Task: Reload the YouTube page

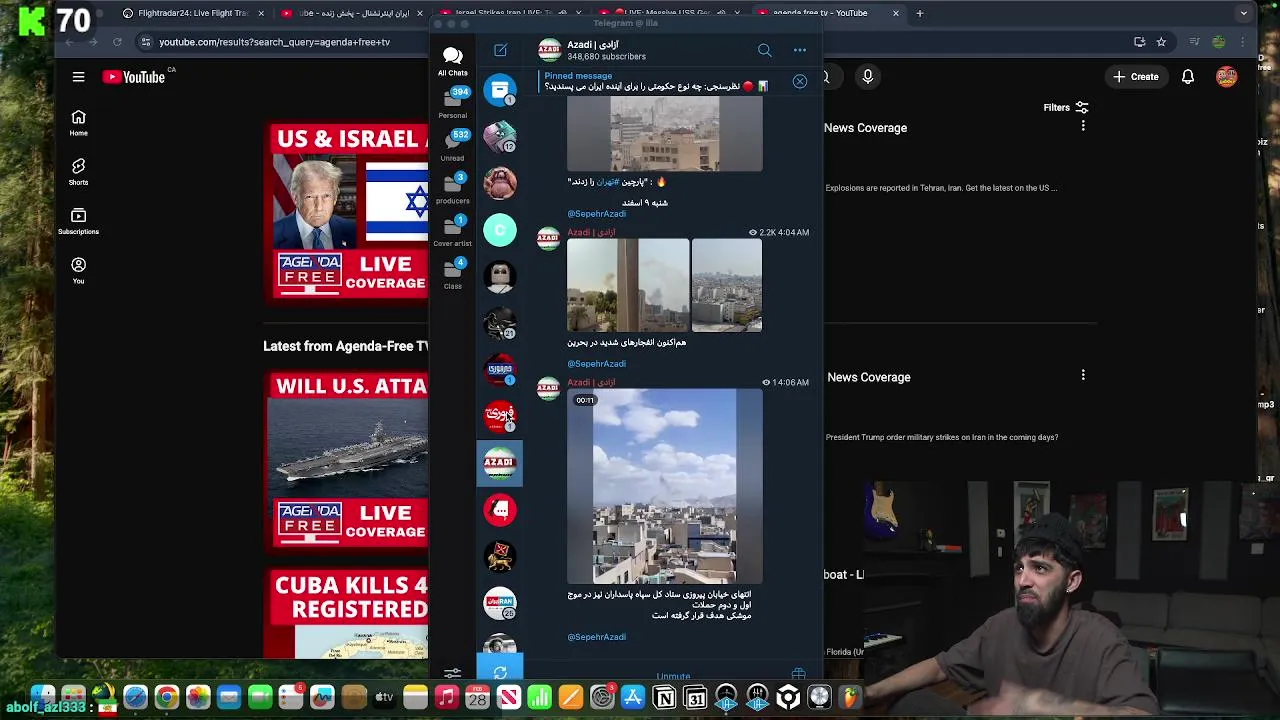Action: click(117, 42)
